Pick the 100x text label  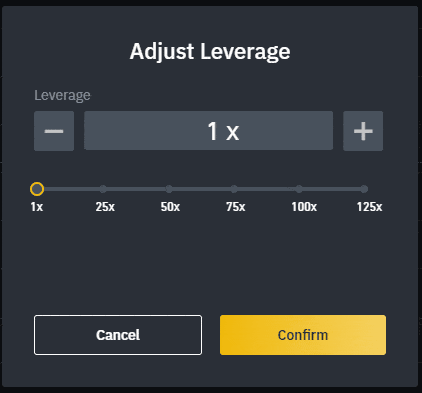304,207
